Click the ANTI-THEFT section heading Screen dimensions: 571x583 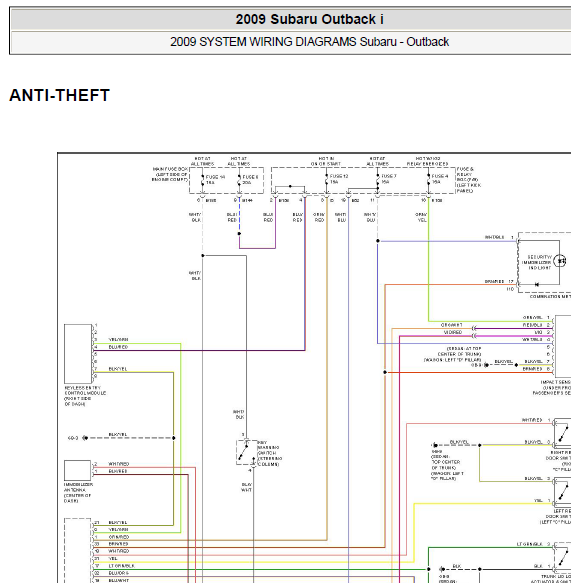59,95
